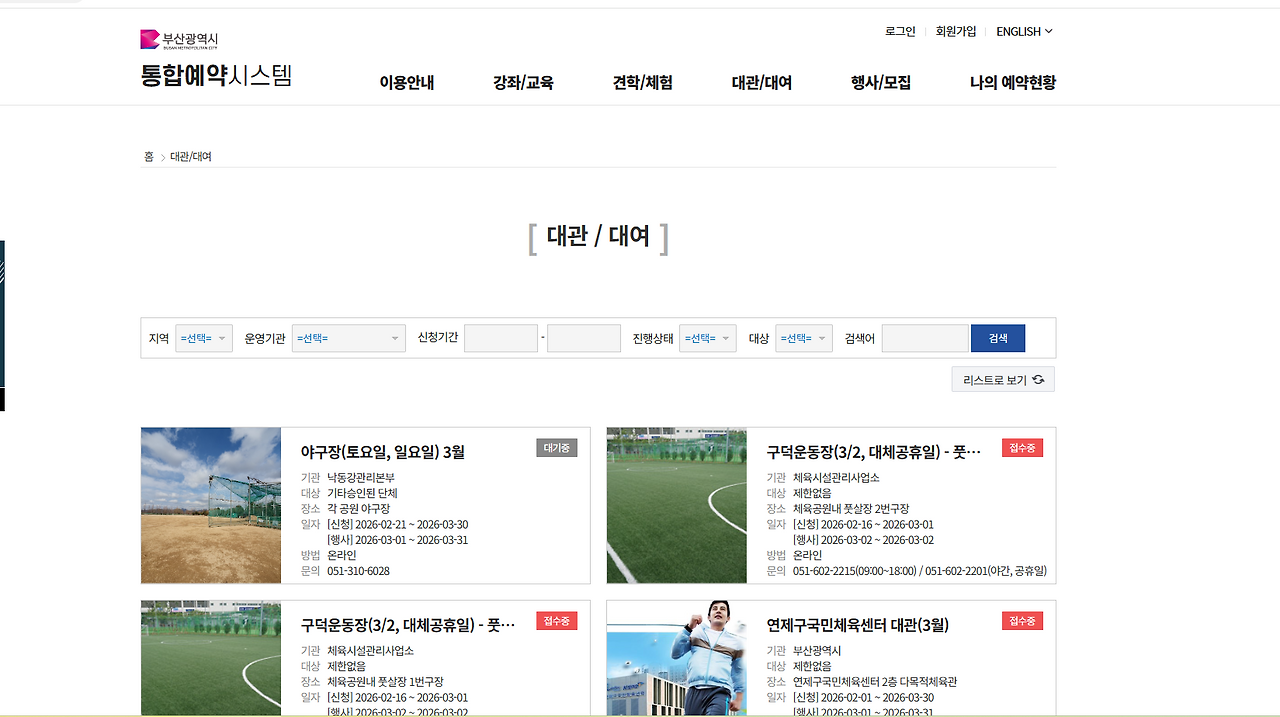This screenshot has height=717, width=1280.
Task: Open the 야구장(토요일, 일요일) 3월 title
Action: (383, 452)
